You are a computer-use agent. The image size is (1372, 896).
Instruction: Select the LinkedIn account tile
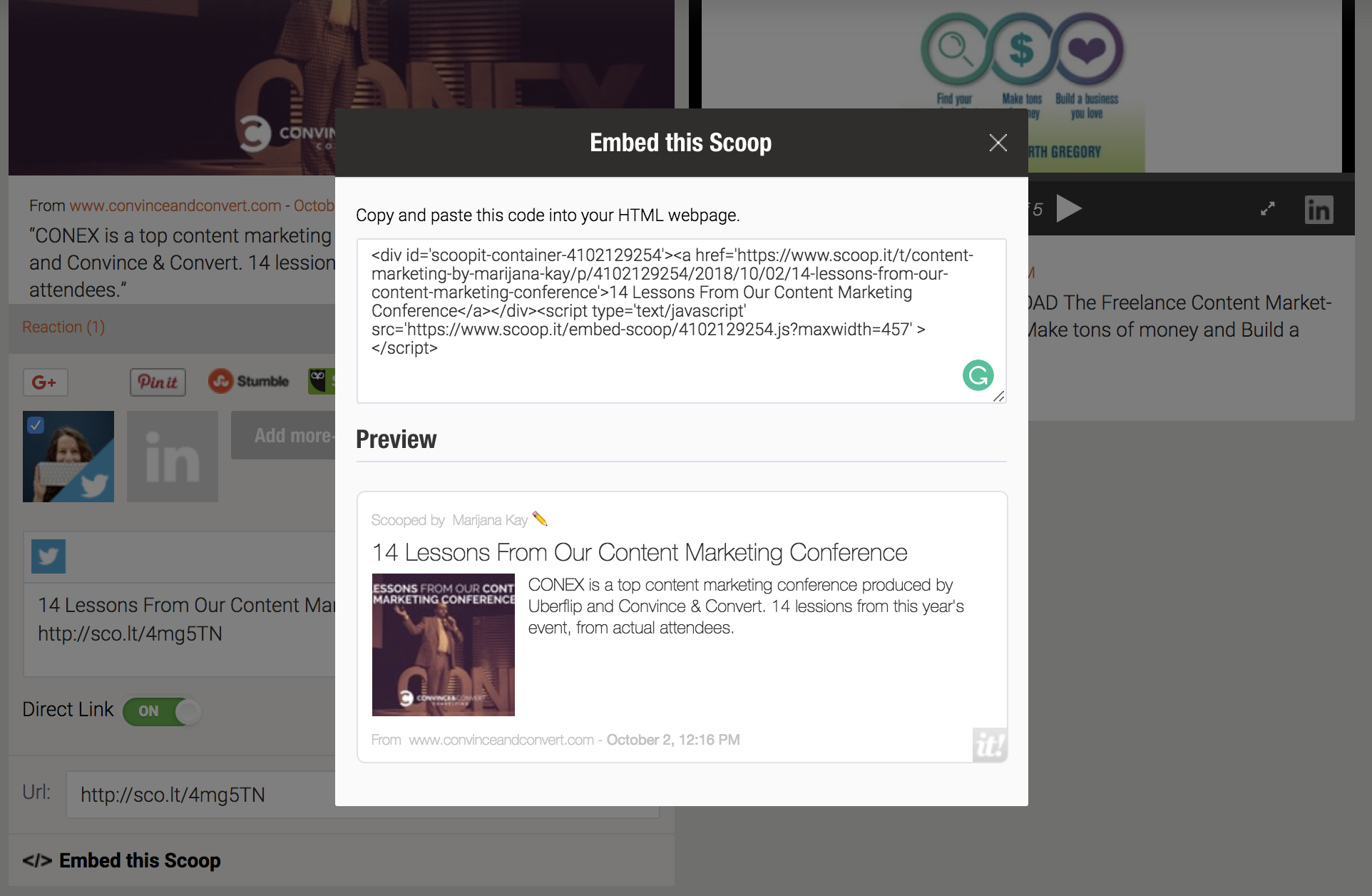click(x=173, y=457)
